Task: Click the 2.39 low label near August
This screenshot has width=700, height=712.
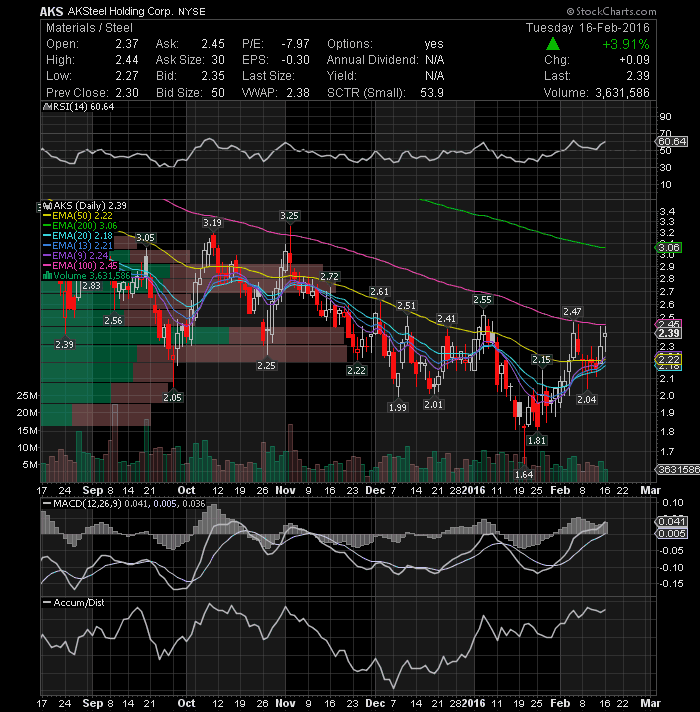Action: click(x=64, y=345)
